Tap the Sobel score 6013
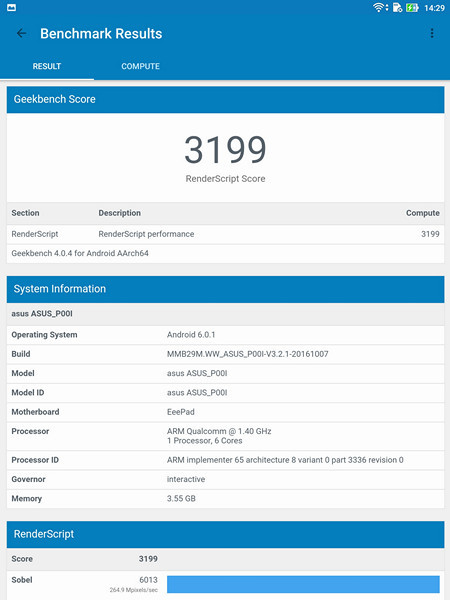The width and height of the screenshot is (450, 600). (148, 580)
